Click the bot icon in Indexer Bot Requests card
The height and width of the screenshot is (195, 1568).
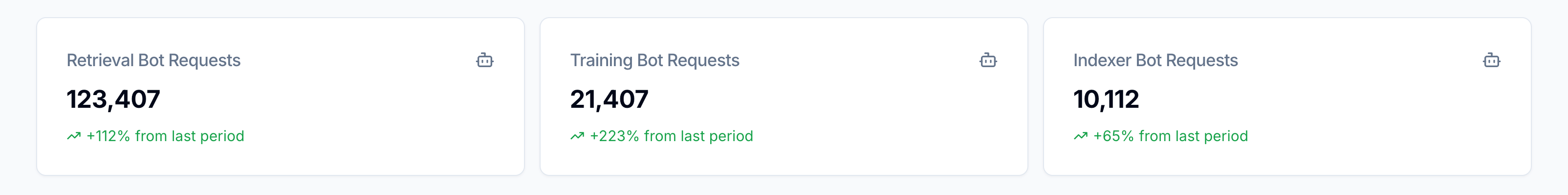1491,60
